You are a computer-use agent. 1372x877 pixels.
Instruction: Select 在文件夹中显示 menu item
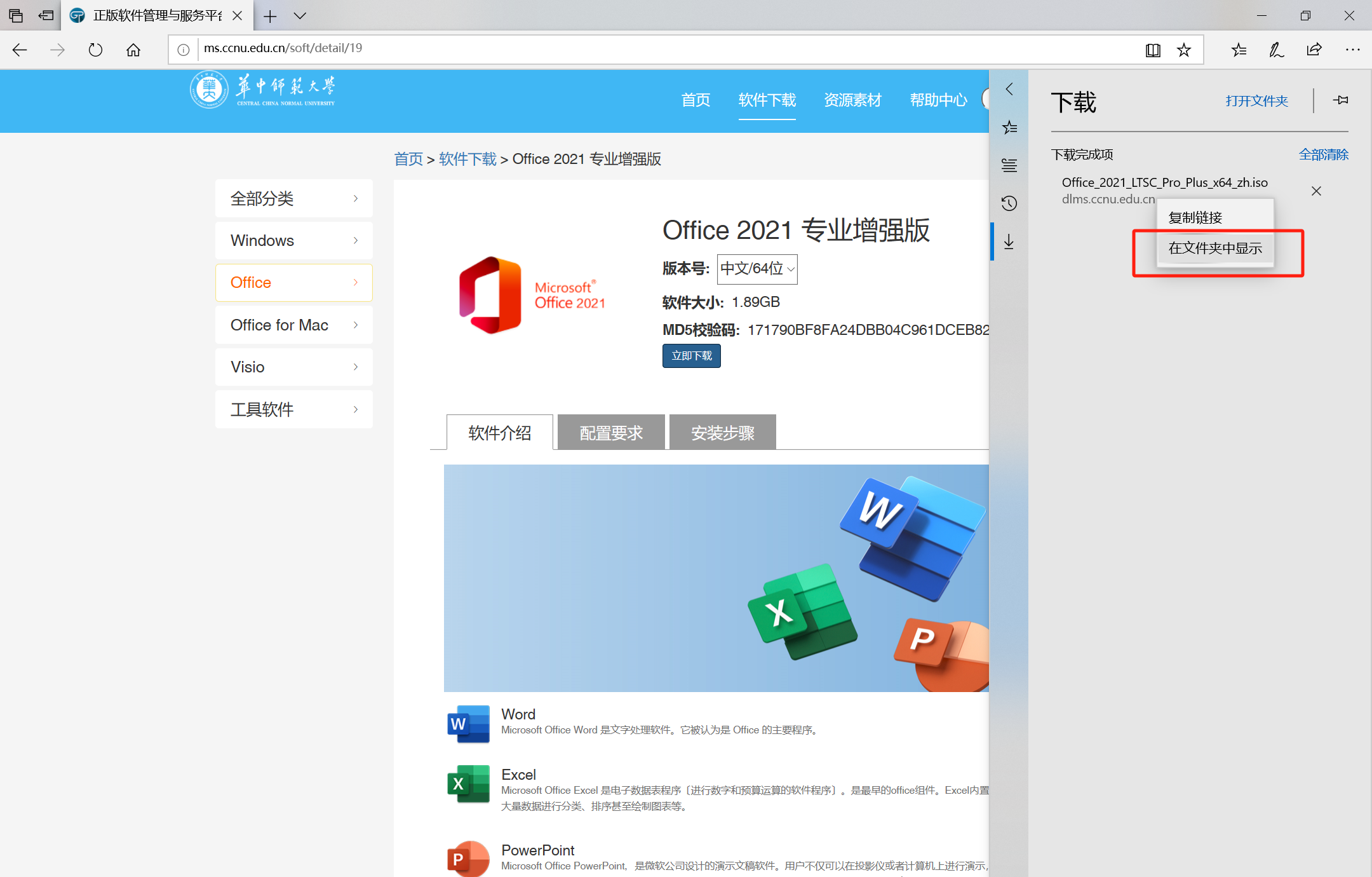1215,248
